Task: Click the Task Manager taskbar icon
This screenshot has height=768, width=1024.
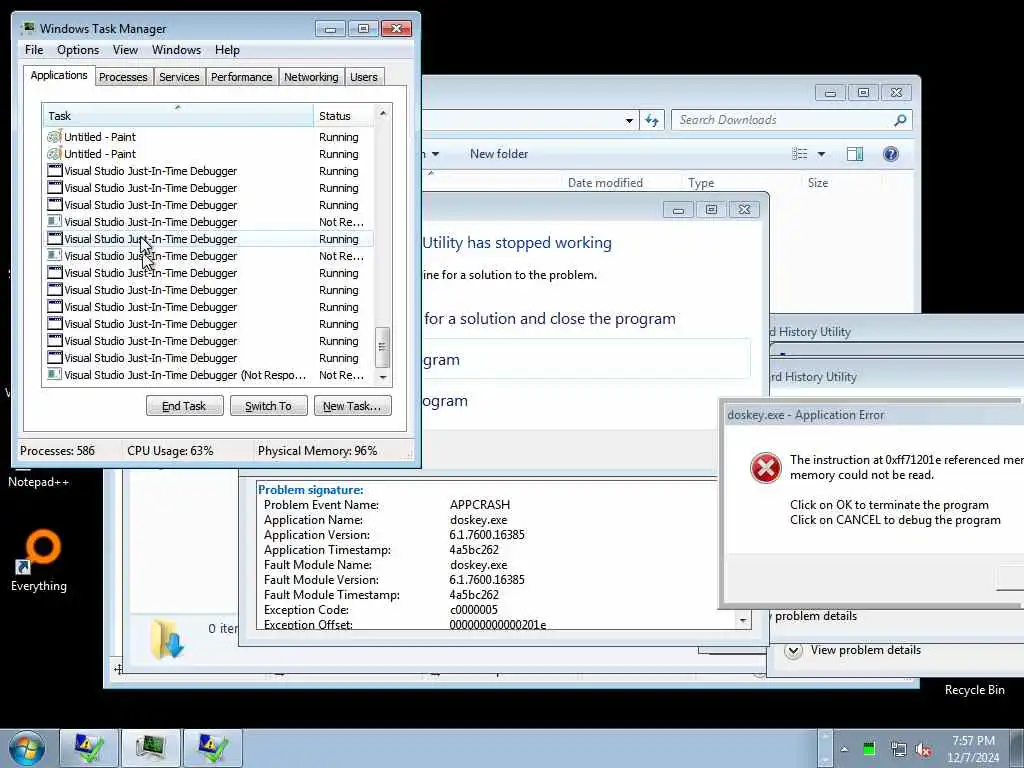Action: click(x=151, y=748)
